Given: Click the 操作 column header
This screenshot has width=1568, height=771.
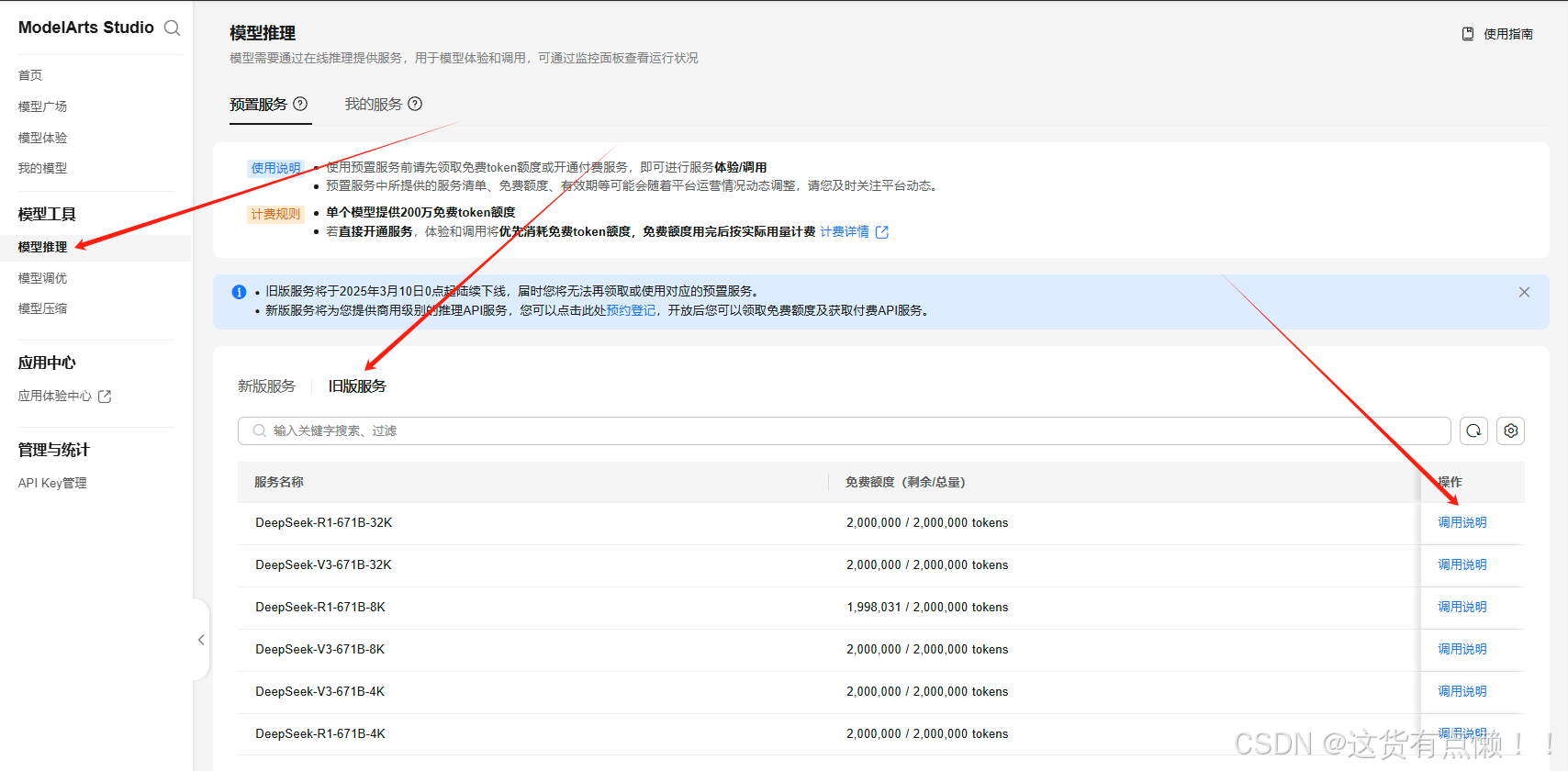Looking at the screenshot, I should tap(1450, 482).
